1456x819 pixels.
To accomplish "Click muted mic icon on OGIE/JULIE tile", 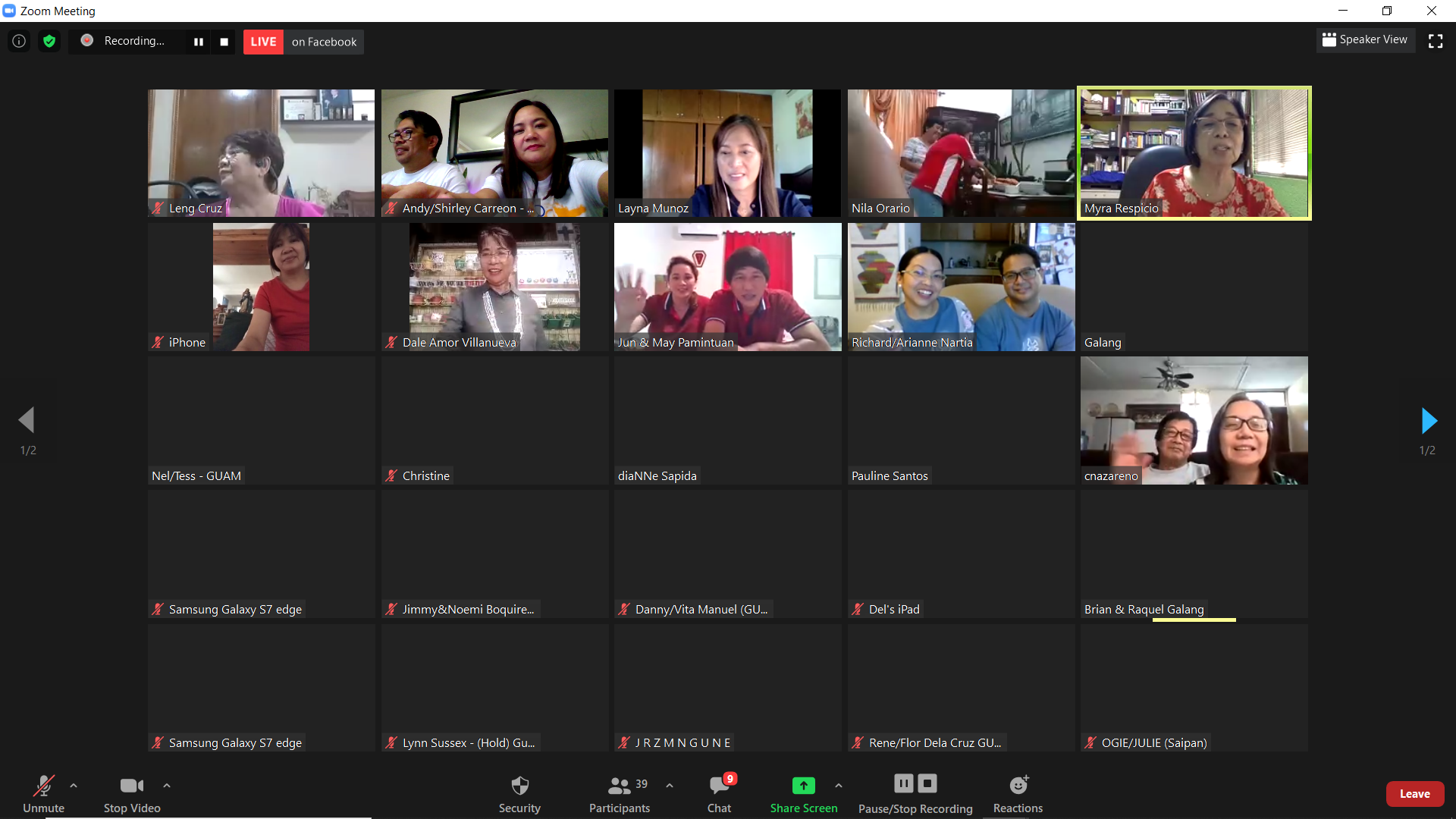I will [x=1090, y=743].
